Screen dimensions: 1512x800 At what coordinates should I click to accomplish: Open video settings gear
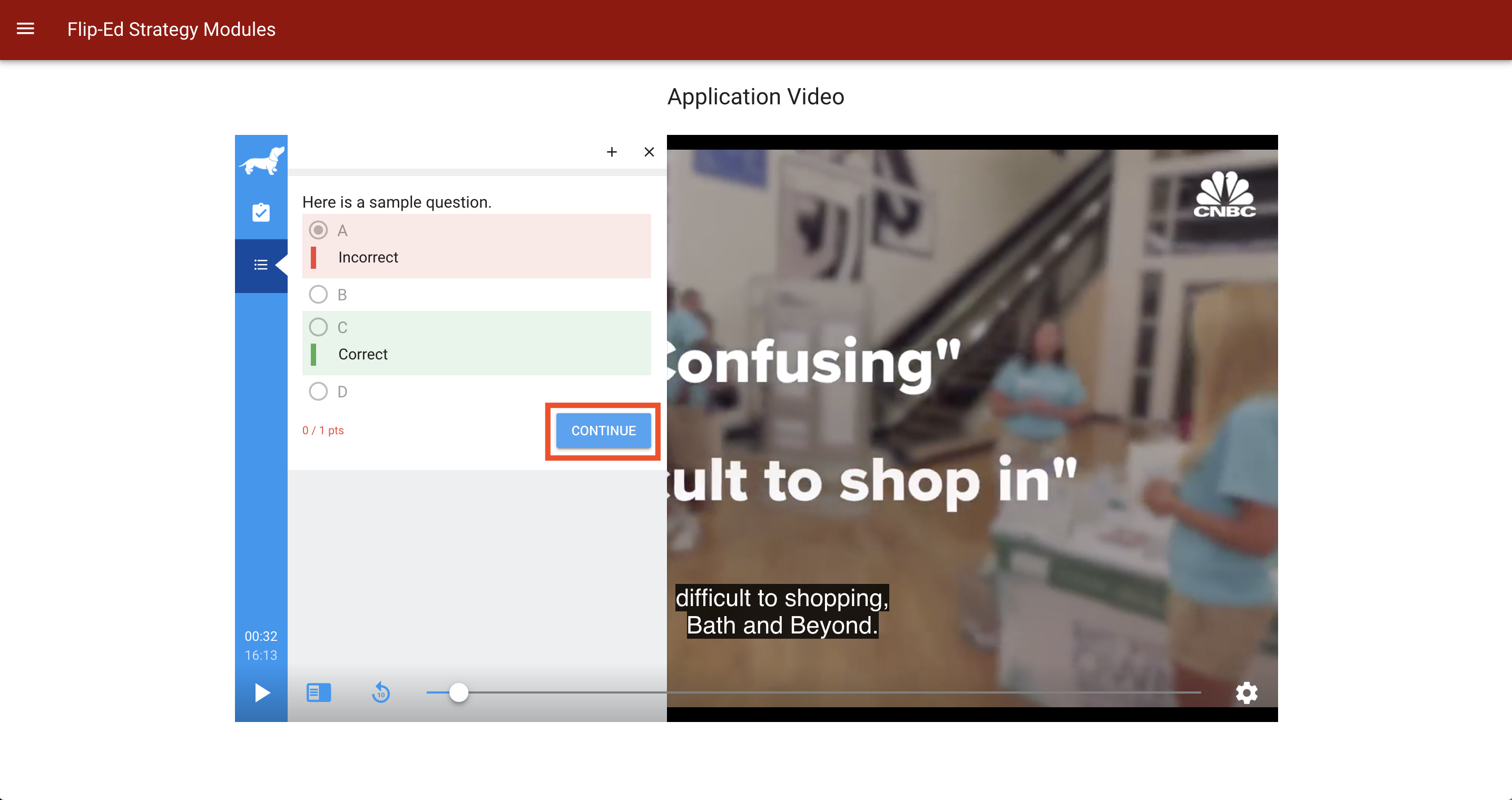(x=1246, y=692)
